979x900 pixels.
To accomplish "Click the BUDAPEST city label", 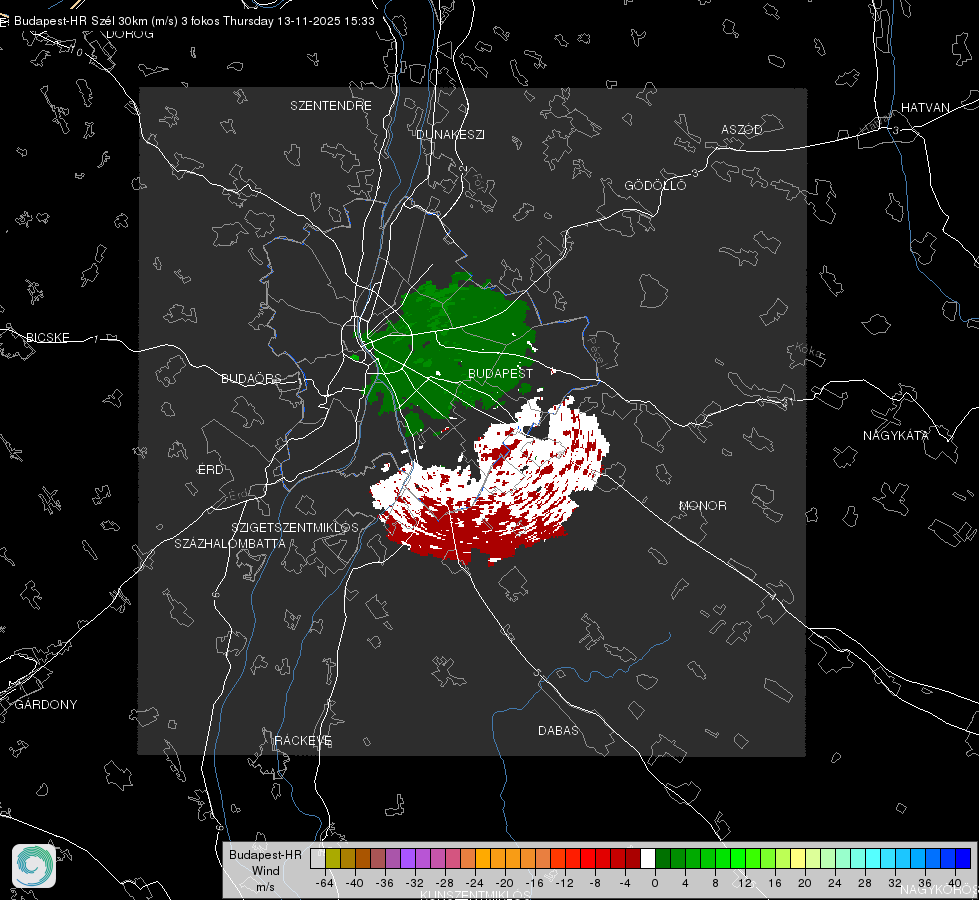I will 500,373.
